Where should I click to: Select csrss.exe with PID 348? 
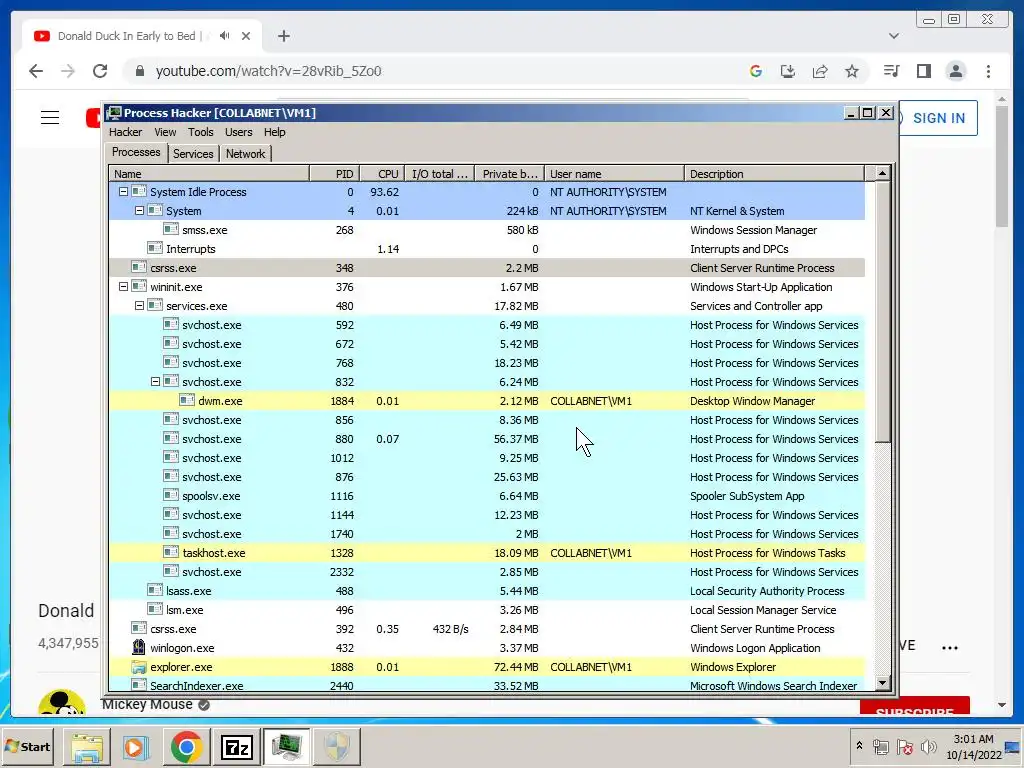coord(487,268)
